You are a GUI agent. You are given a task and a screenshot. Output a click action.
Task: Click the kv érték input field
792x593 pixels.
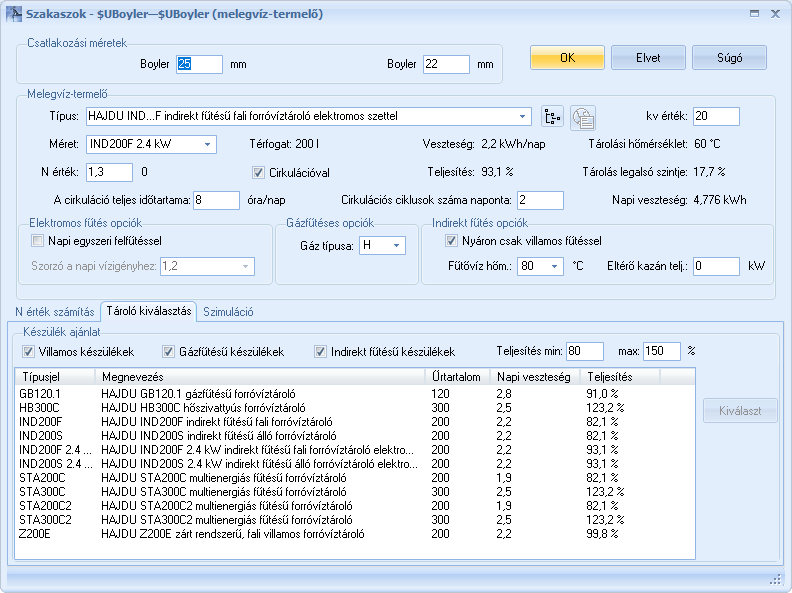coord(716,116)
